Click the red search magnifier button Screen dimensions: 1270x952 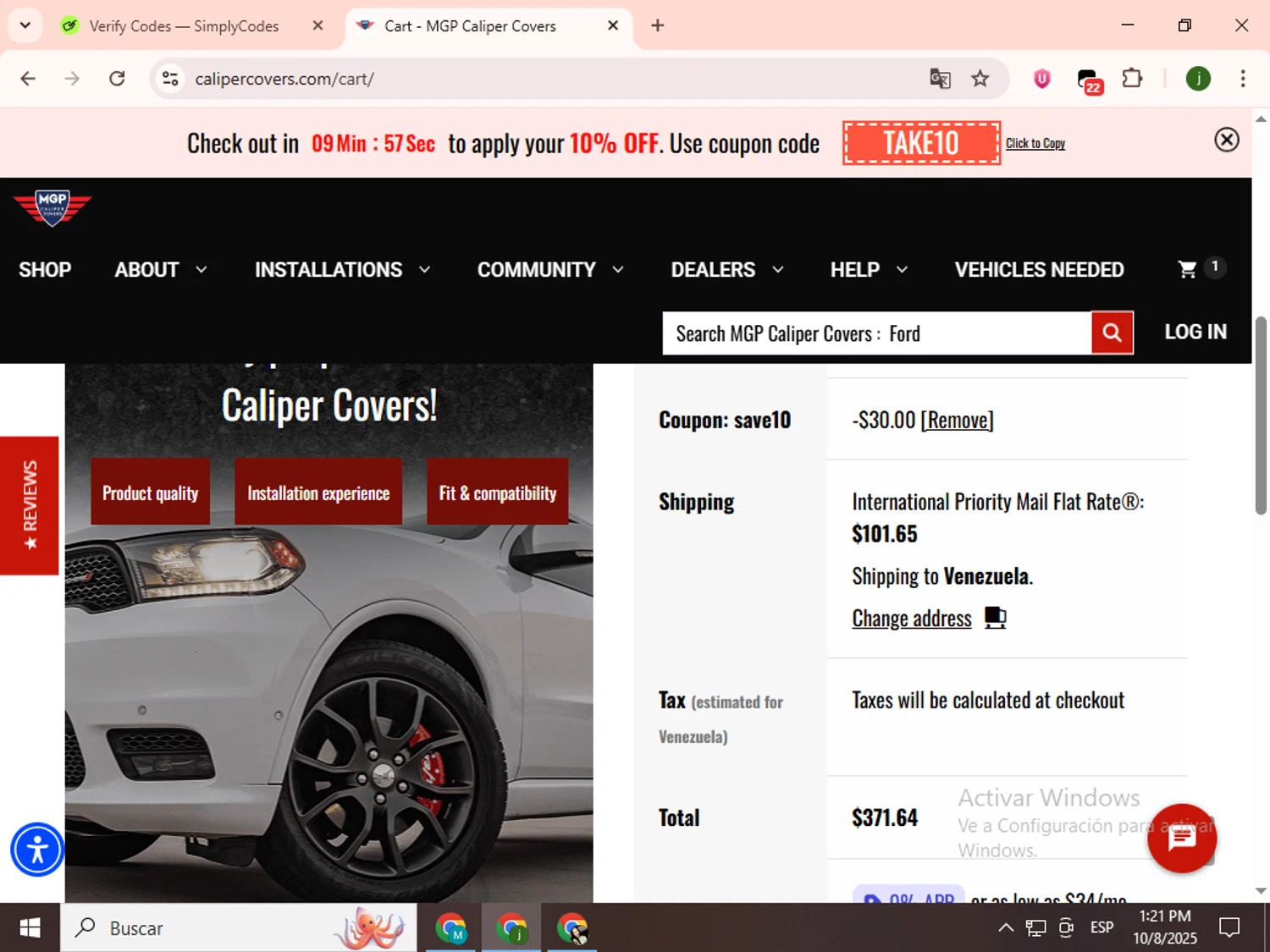point(1112,333)
